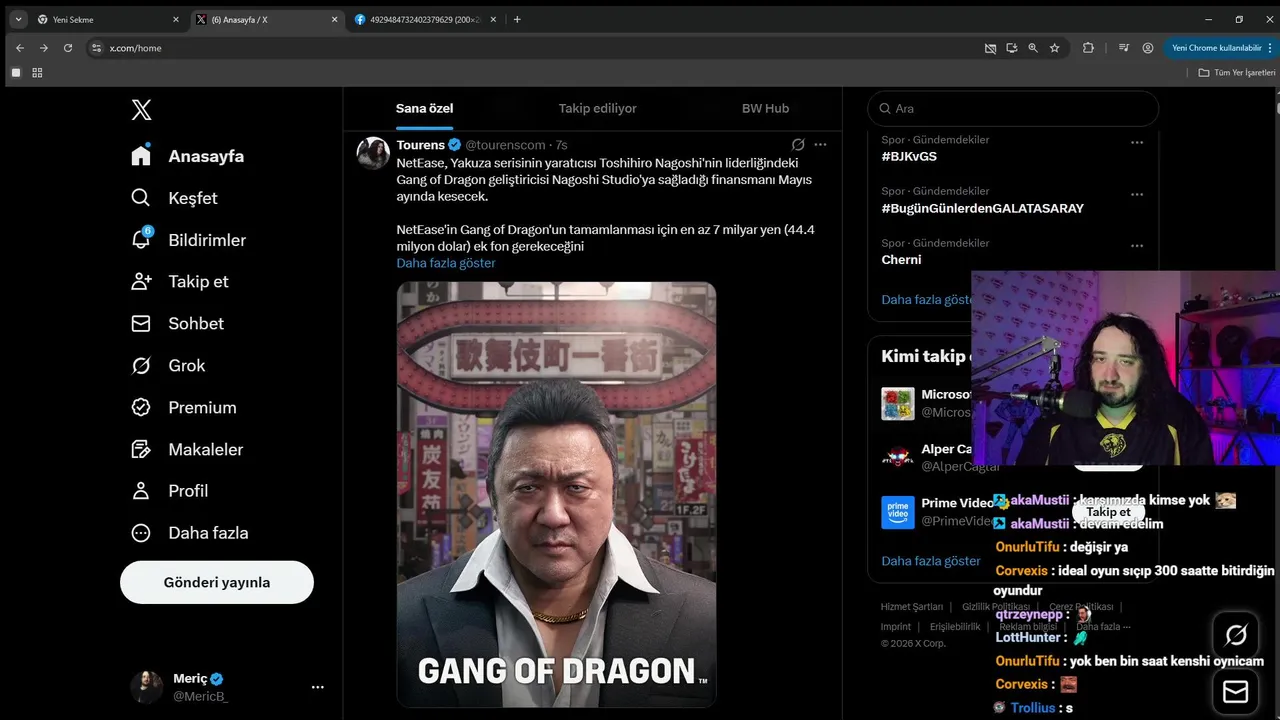Click Grok icon on Tourens post
Image resolution: width=1280 pixels, height=720 pixels.
point(798,145)
